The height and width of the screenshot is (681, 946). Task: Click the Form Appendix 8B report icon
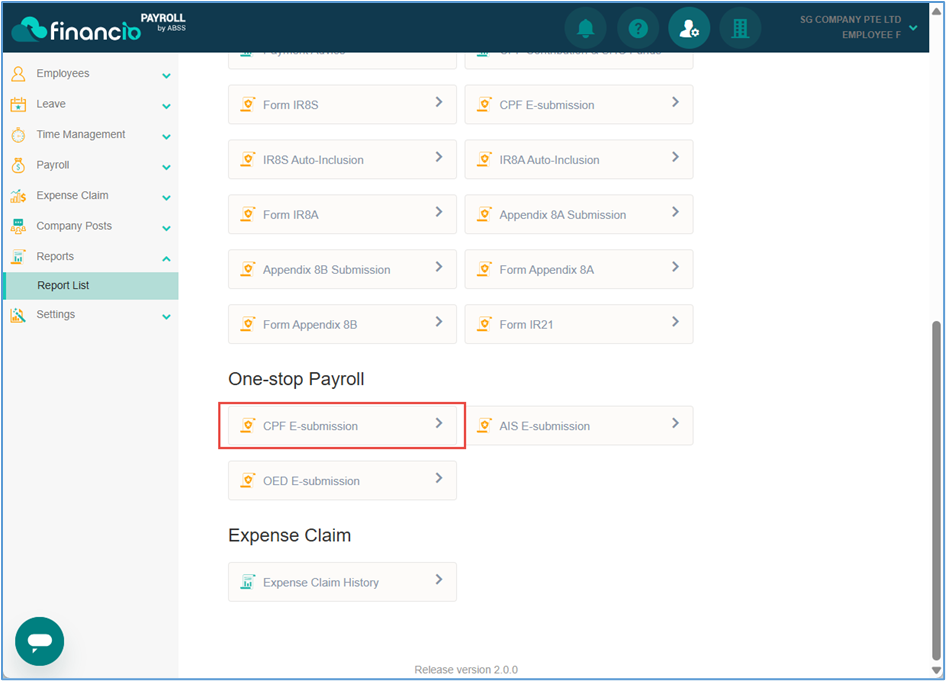pos(247,324)
